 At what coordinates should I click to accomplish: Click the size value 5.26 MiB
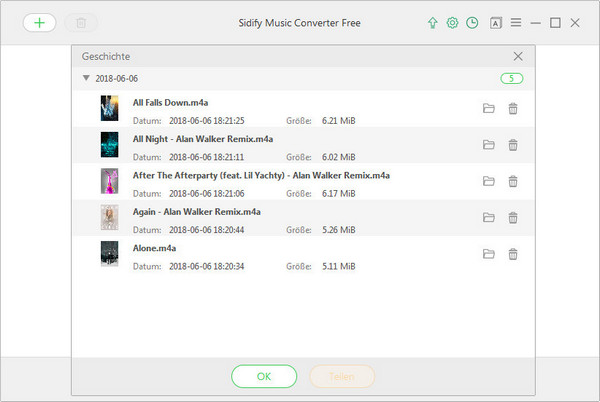click(339, 230)
